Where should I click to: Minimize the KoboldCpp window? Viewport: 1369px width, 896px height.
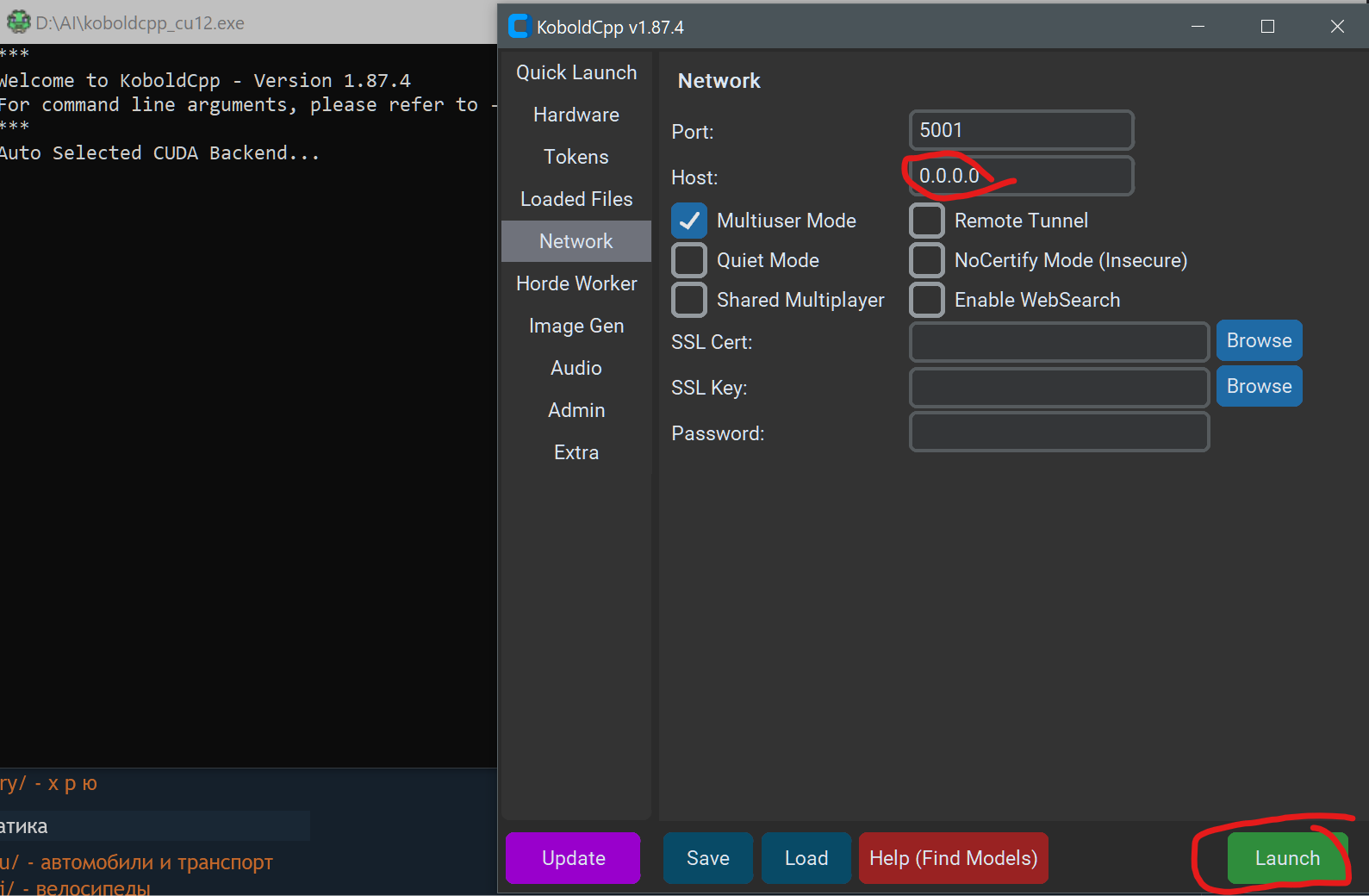click(x=1198, y=27)
